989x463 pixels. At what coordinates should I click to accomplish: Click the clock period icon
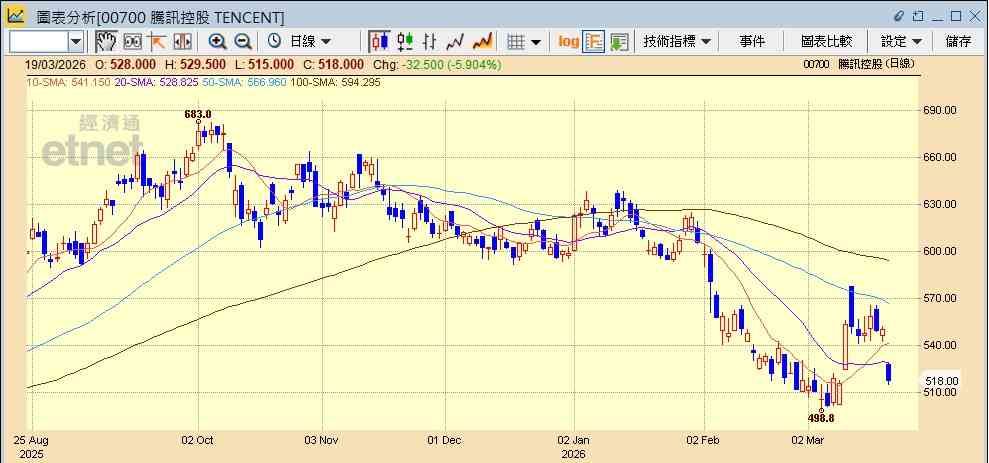pos(274,42)
